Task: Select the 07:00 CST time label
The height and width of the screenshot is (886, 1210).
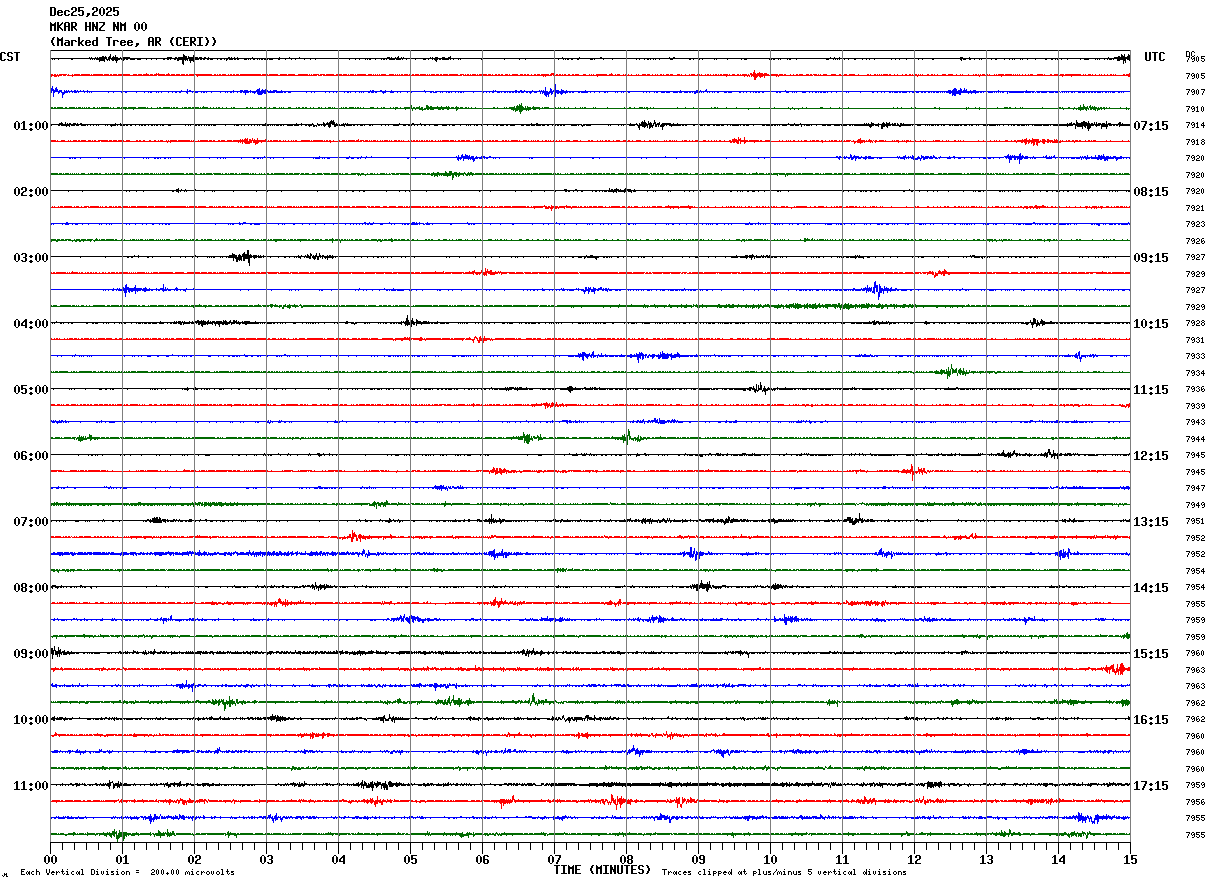Action: (31, 522)
